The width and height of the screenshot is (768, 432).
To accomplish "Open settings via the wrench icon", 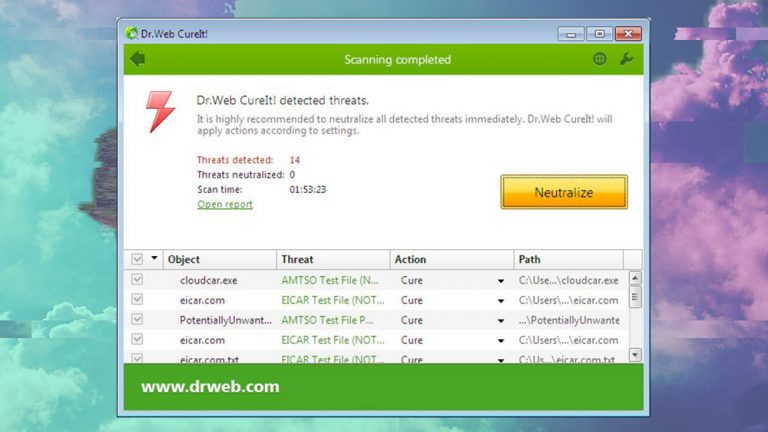I will pyautogui.click(x=626, y=59).
